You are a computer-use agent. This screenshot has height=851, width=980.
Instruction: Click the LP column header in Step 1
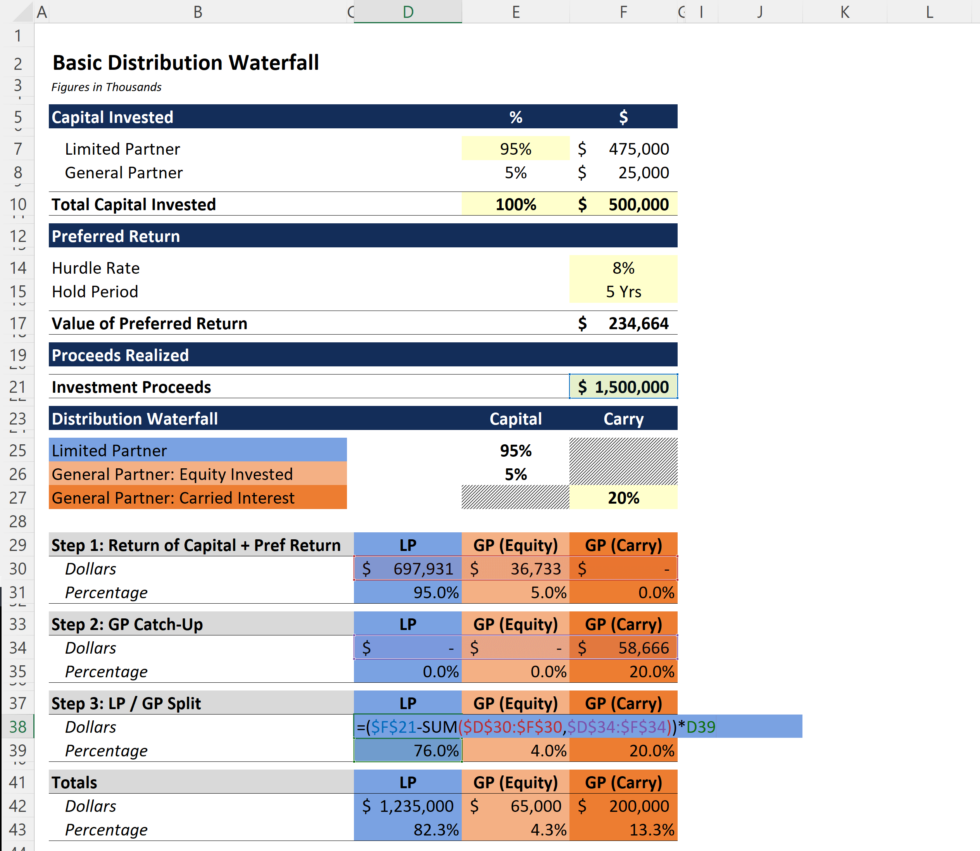point(408,545)
